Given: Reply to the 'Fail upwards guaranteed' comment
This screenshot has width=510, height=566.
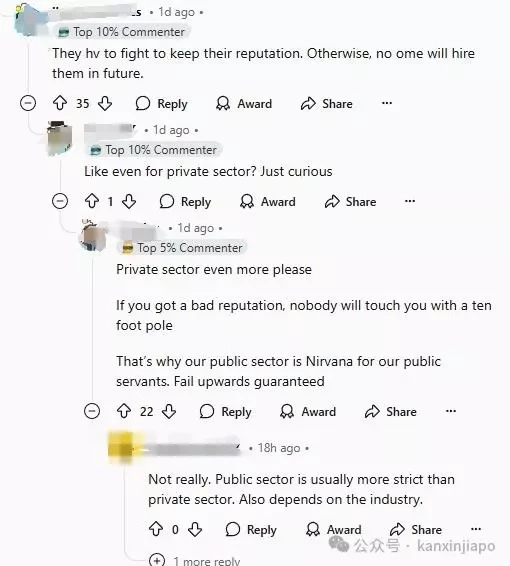Looking at the screenshot, I should click(x=226, y=412).
